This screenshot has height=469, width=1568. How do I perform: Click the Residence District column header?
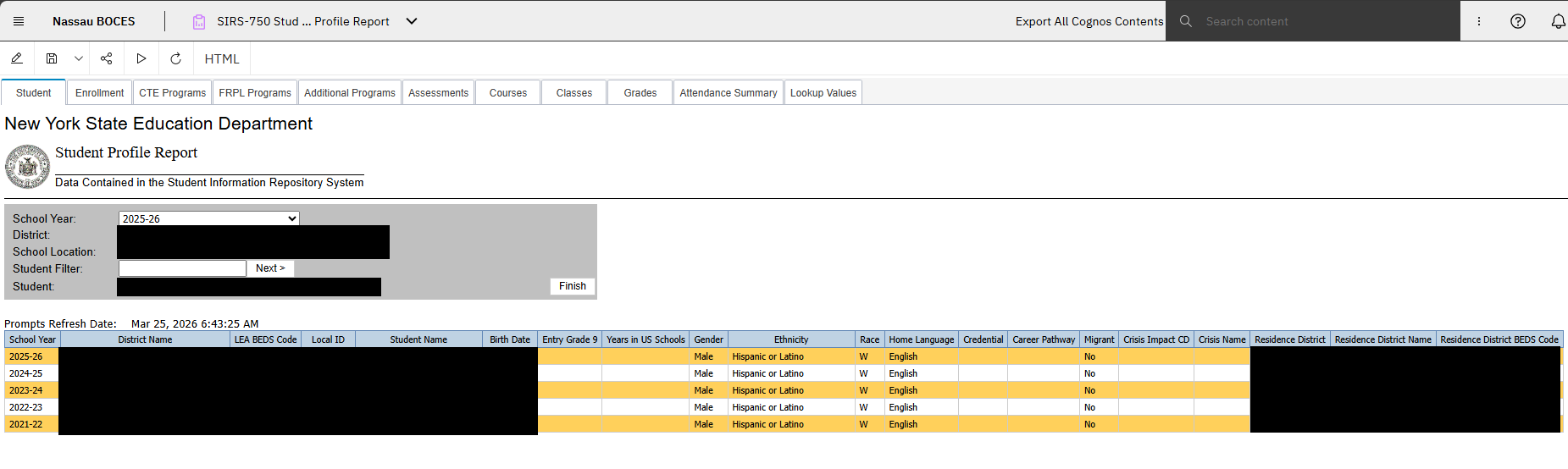pyautogui.click(x=1290, y=339)
